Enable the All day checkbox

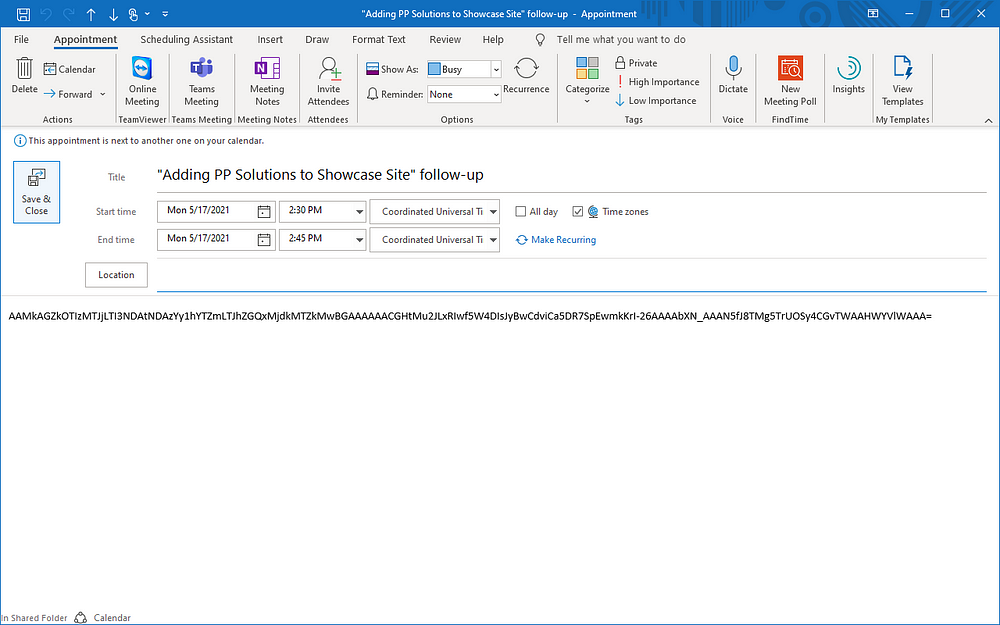pos(521,212)
